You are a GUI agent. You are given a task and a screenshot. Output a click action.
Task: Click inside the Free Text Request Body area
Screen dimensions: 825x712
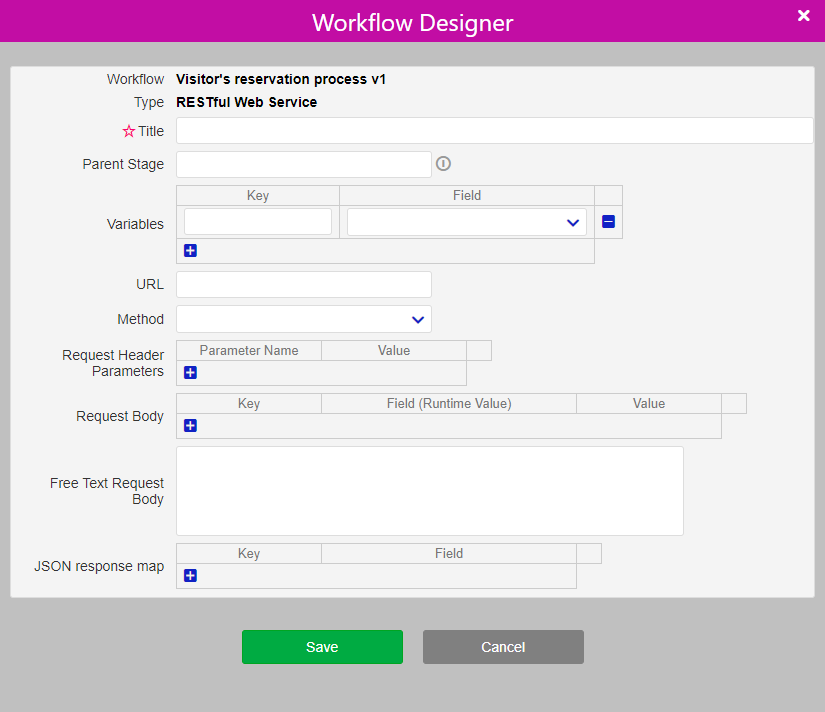[430, 490]
